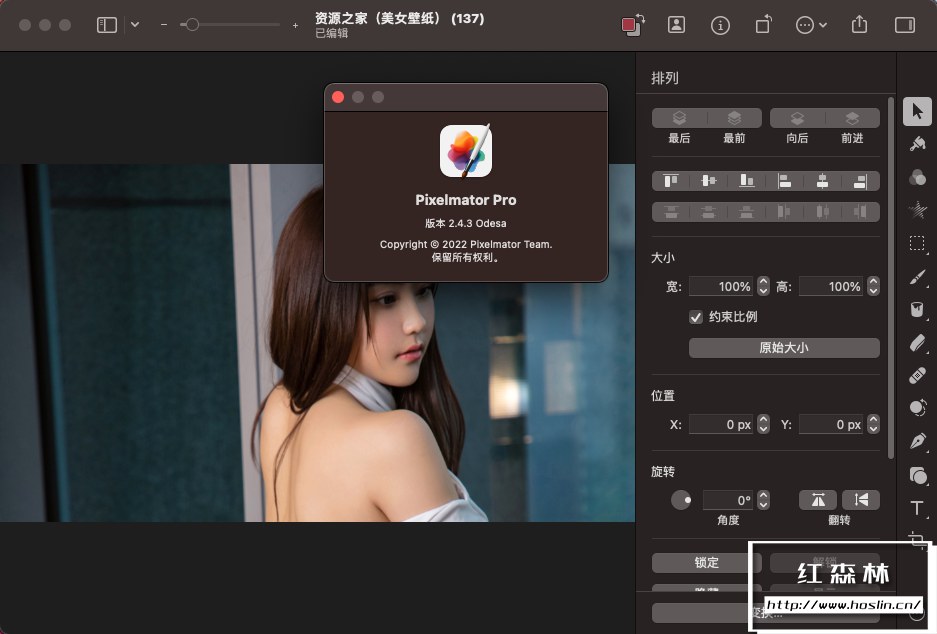Select the Type text tool
Screen dimensions: 937x634
point(917,508)
